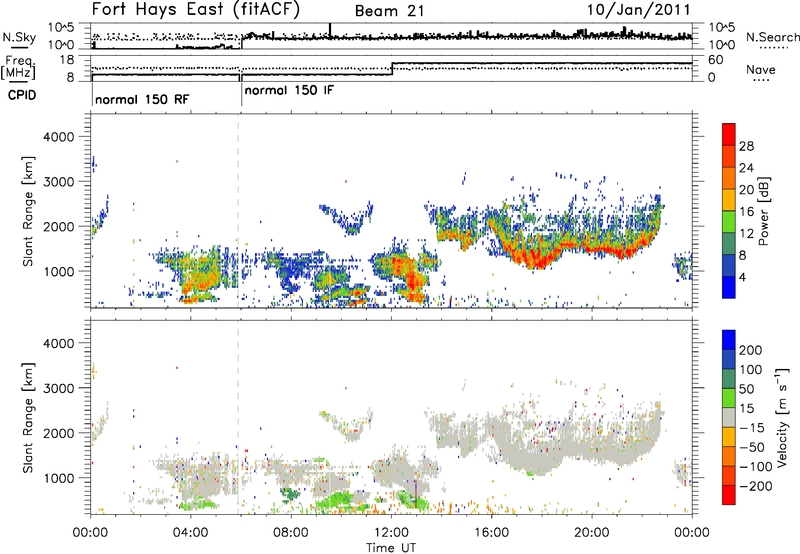Screen dimensions: 800x554
Task: Click the "60" tick label beside Nave
Action: 715,60
